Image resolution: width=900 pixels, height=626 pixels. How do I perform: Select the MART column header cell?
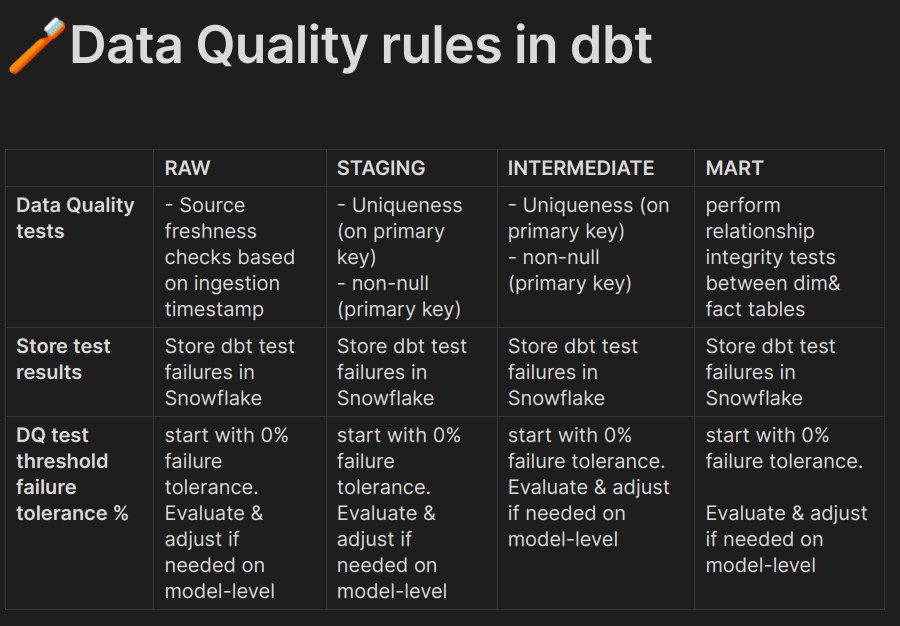[789, 168]
